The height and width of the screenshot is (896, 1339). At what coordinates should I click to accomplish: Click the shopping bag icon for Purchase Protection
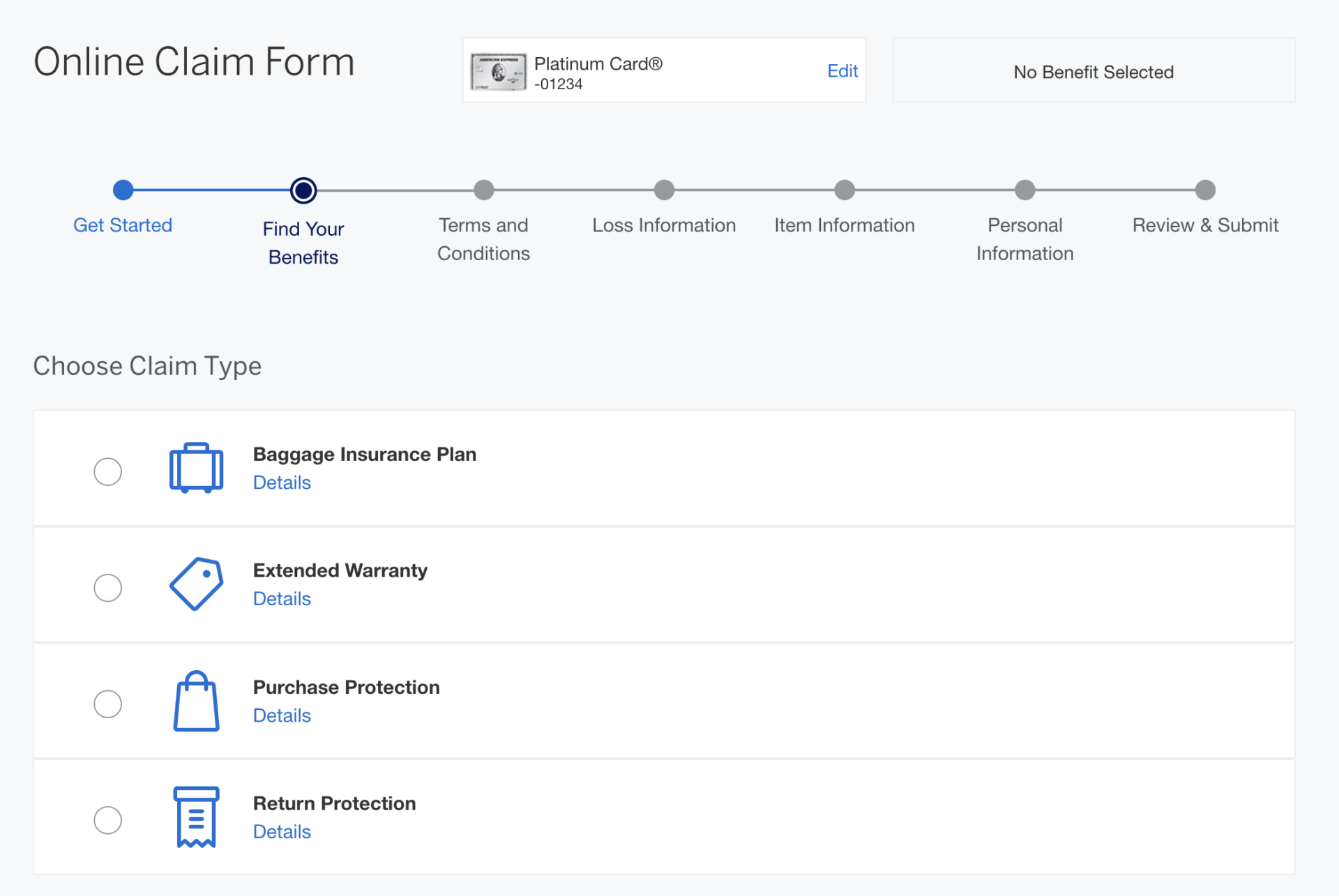(196, 701)
